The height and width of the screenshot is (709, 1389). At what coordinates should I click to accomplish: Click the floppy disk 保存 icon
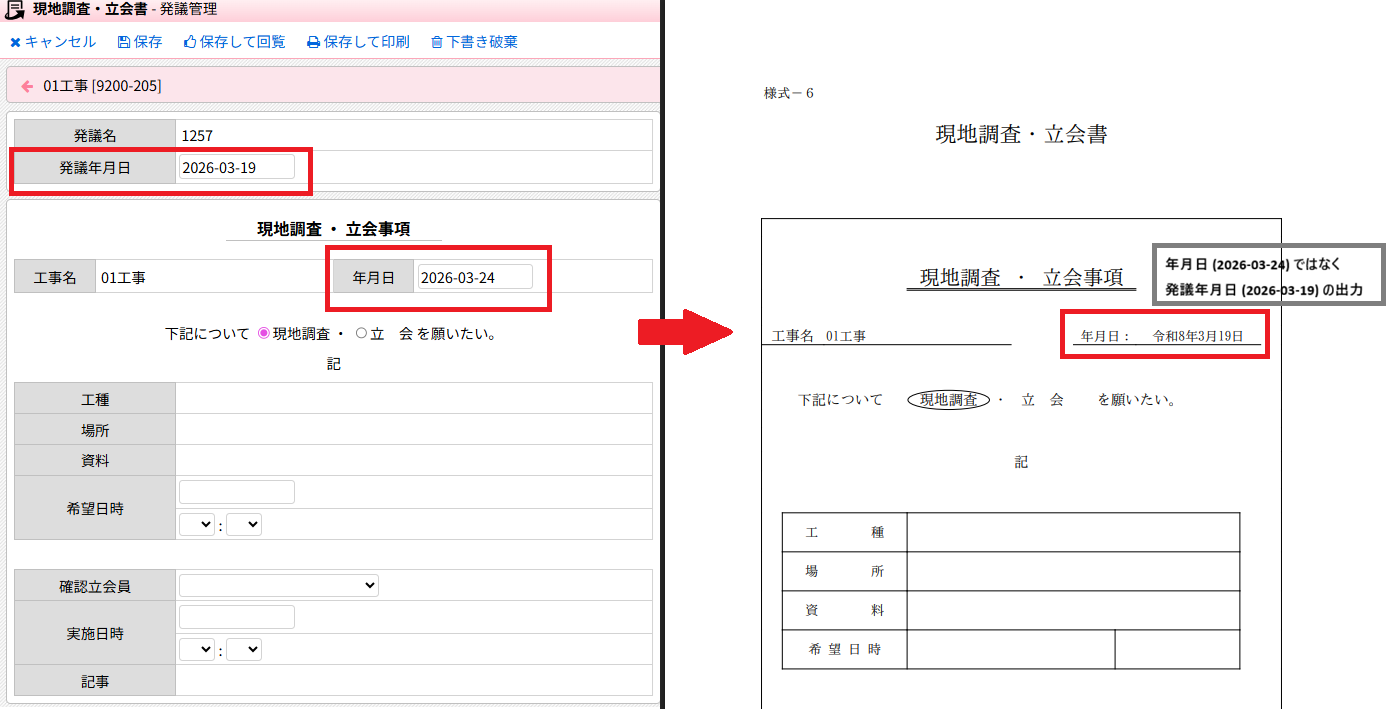point(123,42)
